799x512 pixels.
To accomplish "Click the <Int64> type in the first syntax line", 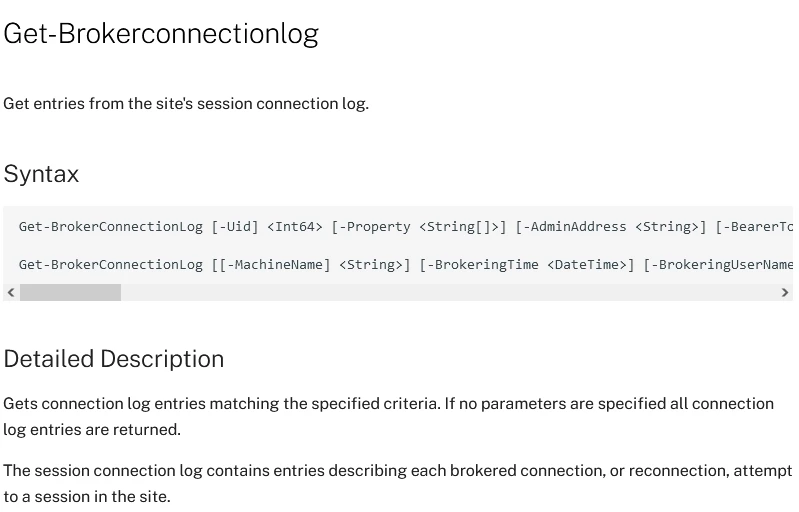I will point(295,226).
